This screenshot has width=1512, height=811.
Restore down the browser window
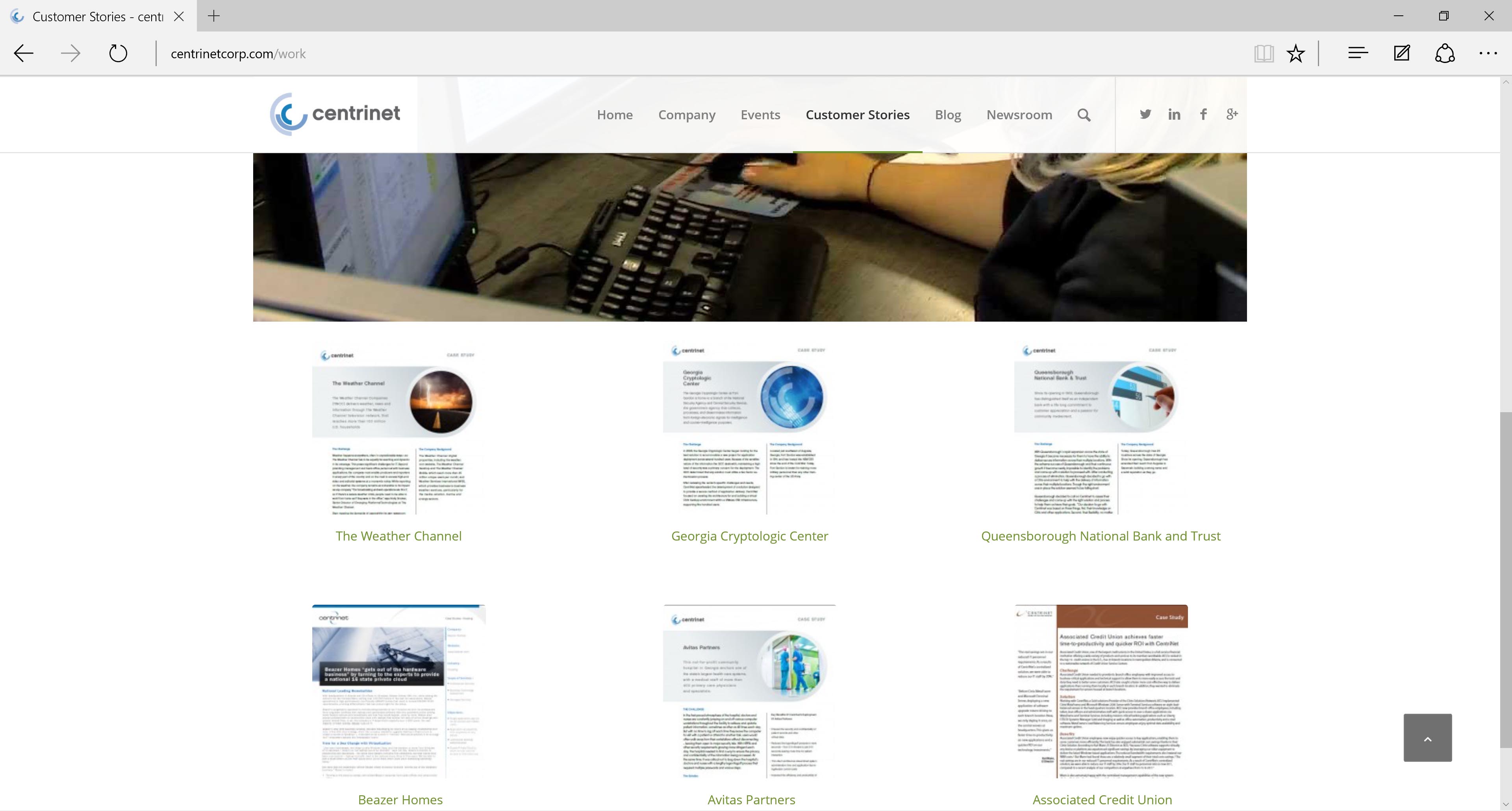(x=1444, y=16)
